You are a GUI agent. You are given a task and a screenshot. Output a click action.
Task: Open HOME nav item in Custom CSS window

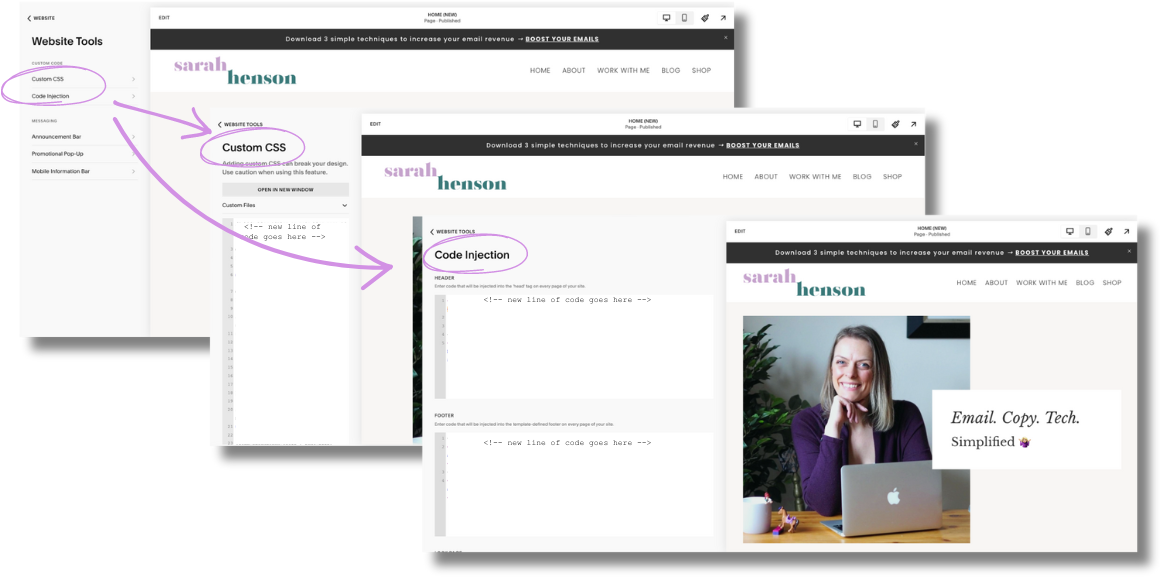tap(732, 177)
